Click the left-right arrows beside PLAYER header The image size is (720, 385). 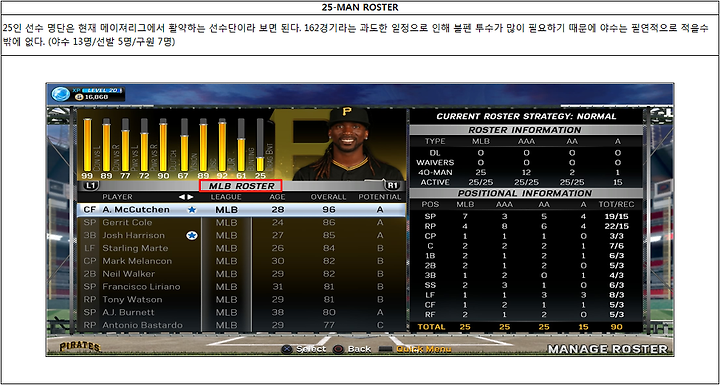click(186, 197)
